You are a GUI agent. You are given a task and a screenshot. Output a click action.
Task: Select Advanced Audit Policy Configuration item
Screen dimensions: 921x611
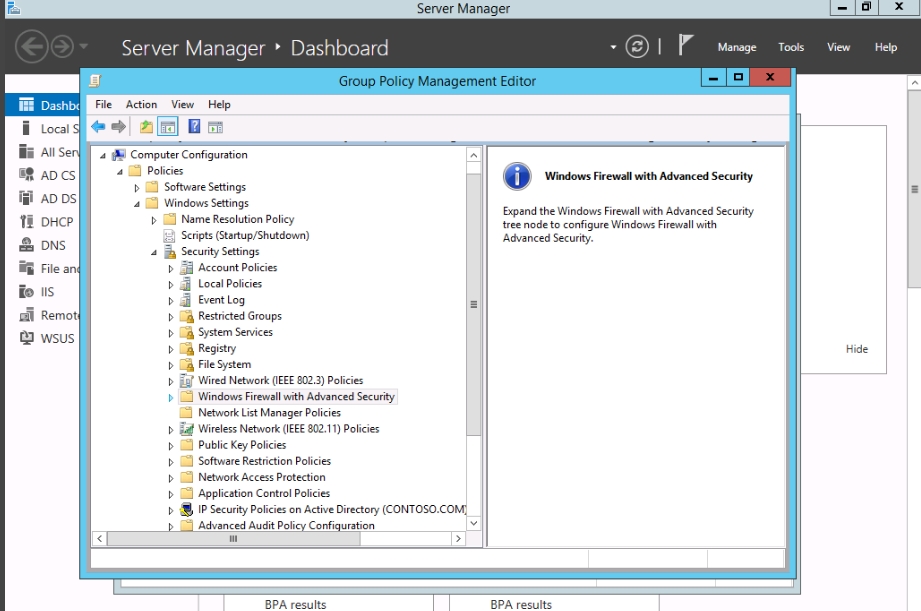286,525
